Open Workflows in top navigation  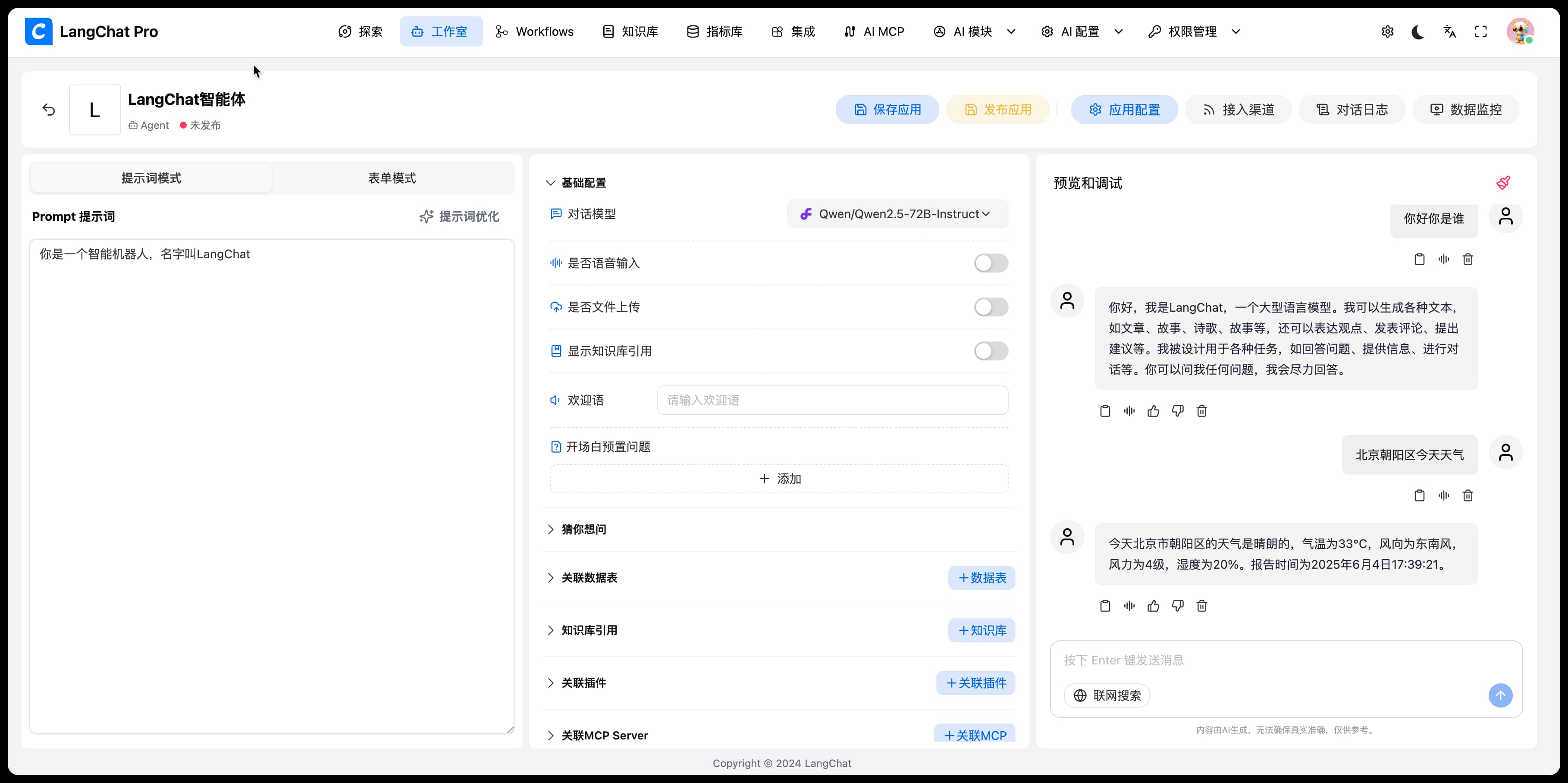pyautogui.click(x=535, y=31)
